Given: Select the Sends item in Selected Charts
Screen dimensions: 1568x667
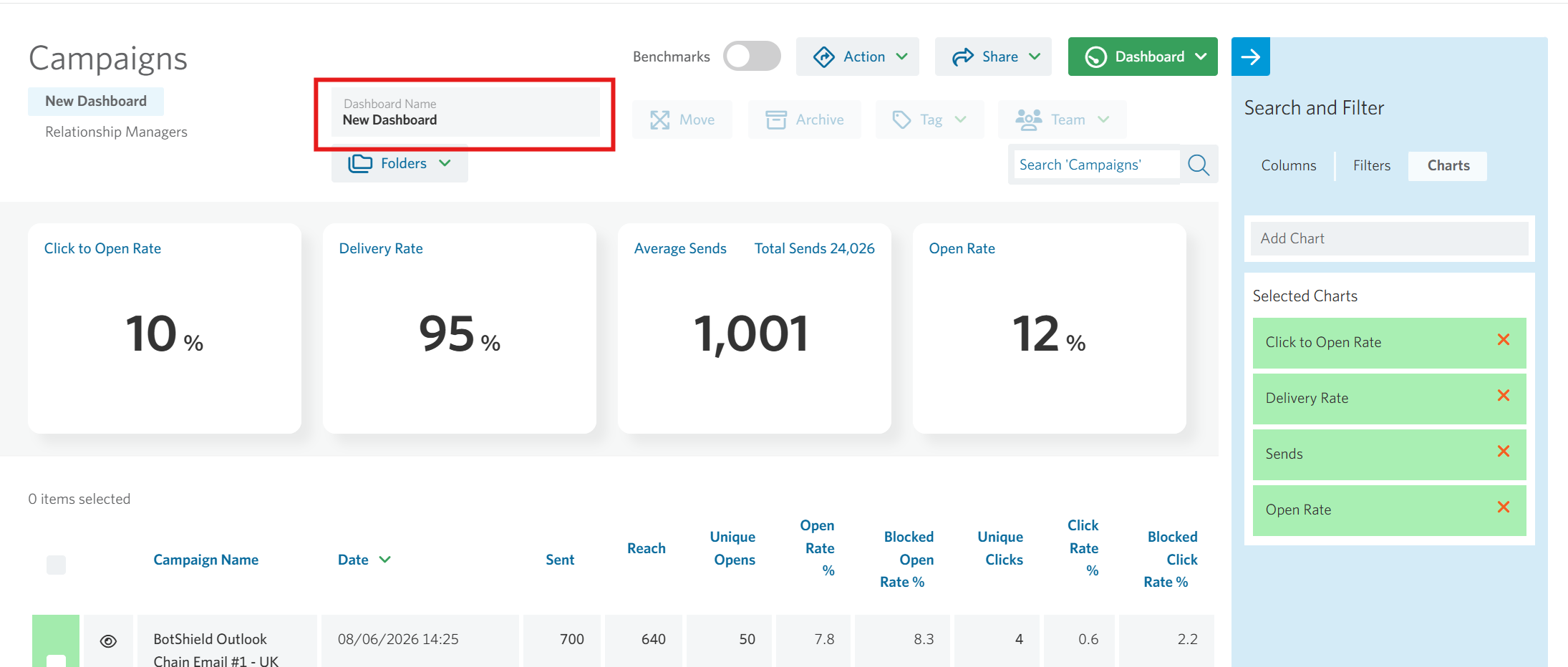Looking at the screenshot, I should [1389, 454].
